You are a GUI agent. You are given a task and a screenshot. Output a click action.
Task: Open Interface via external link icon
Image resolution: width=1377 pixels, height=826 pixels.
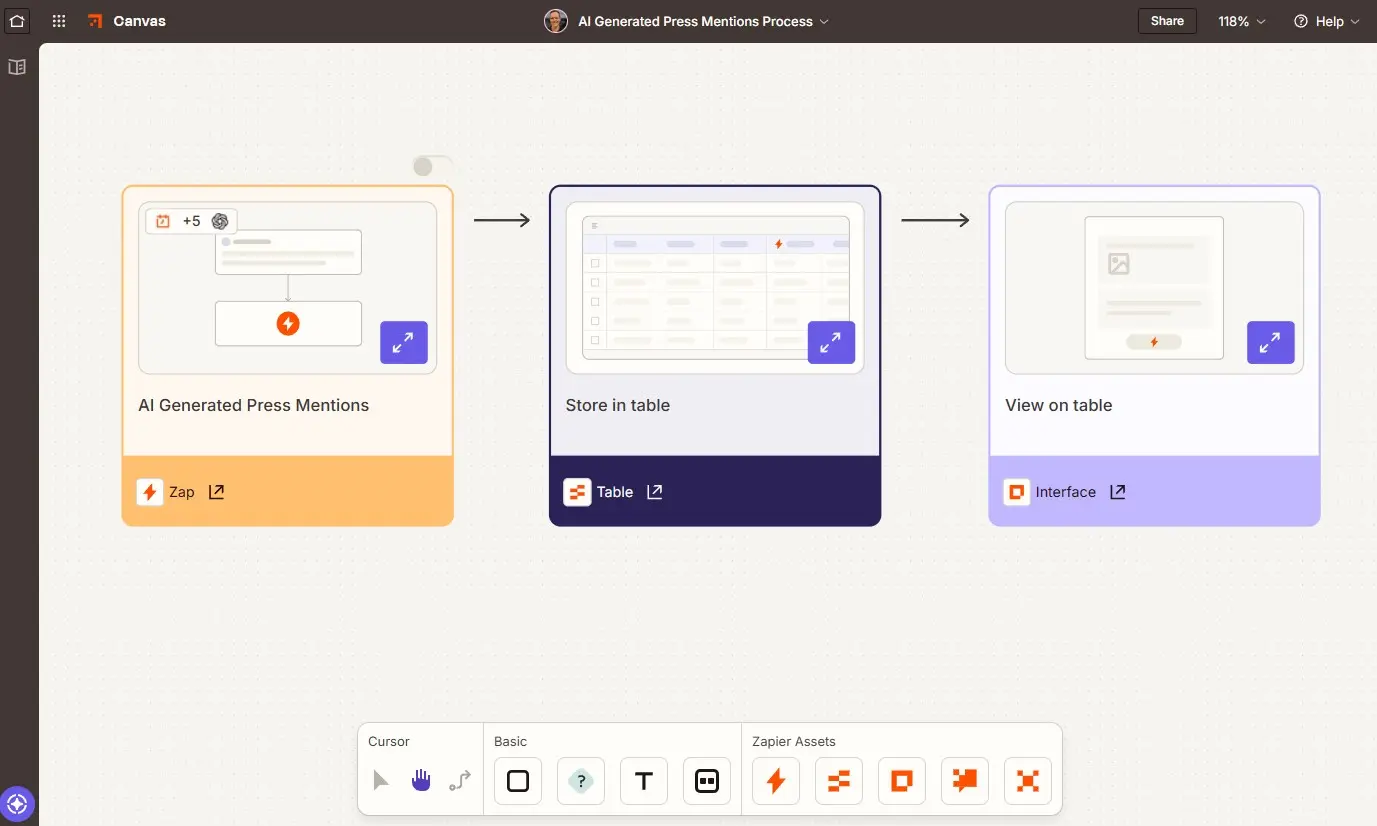pos(1118,492)
